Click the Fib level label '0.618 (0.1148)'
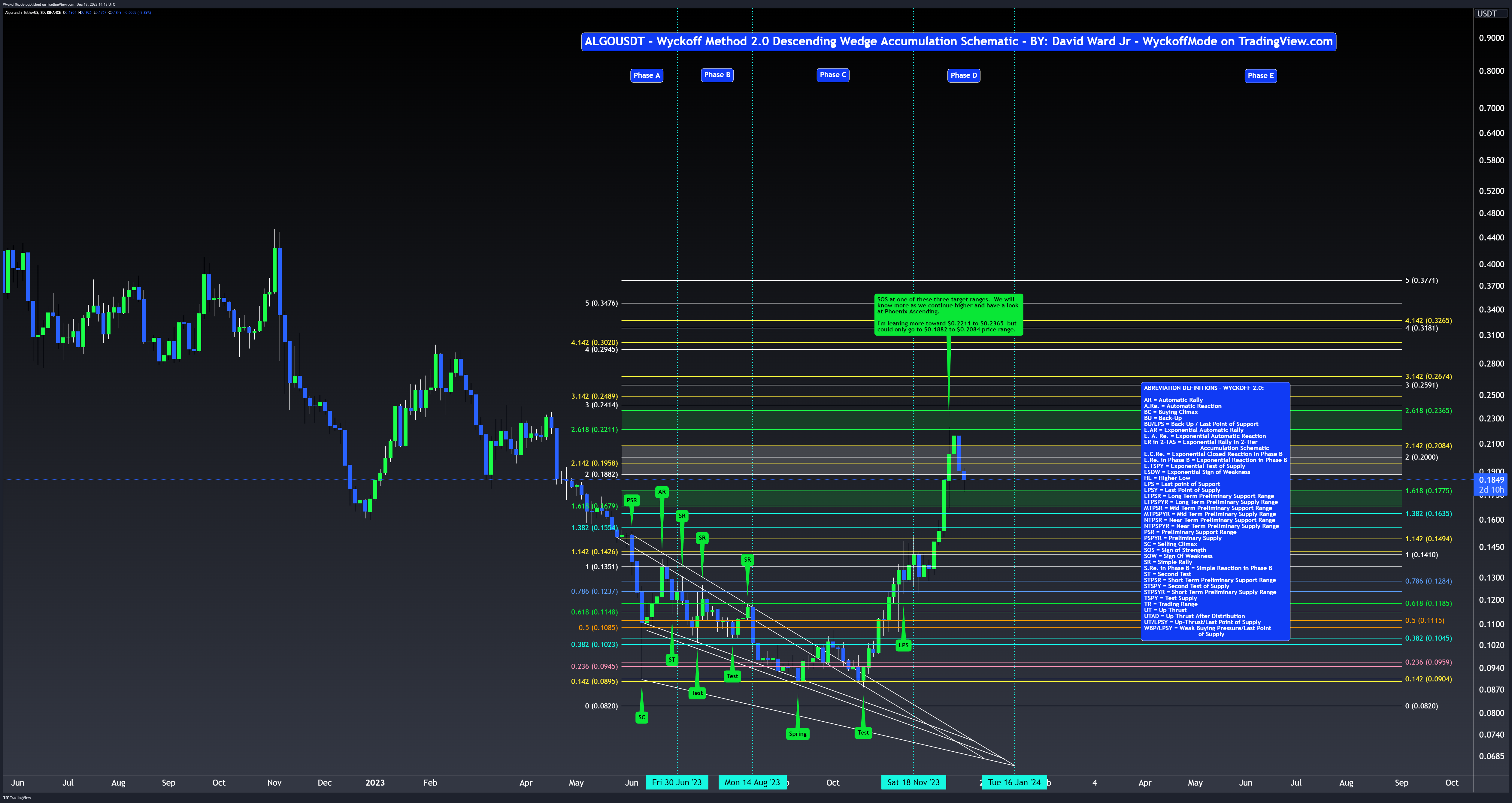The width and height of the screenshot is (1512, 803). click(594, 612)
